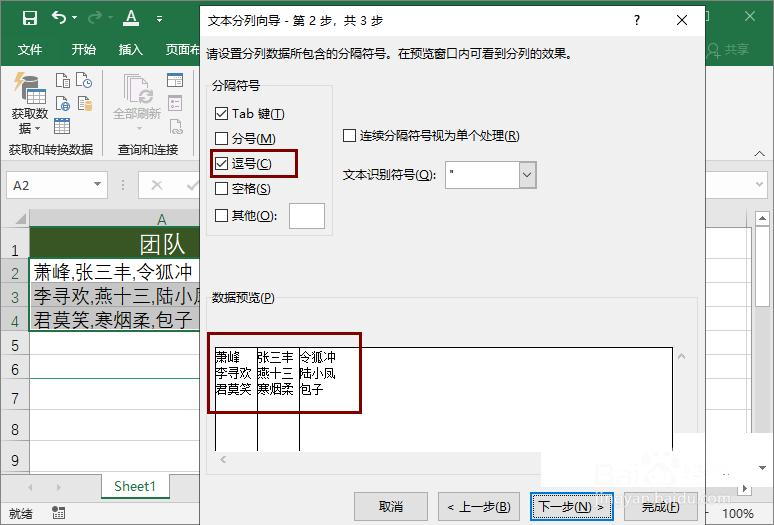Proceed with 下一步 next button

tap(571, 506)
